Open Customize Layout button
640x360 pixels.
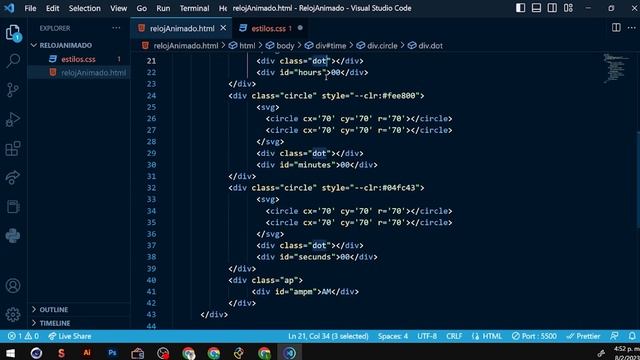(x=568, y=8)
